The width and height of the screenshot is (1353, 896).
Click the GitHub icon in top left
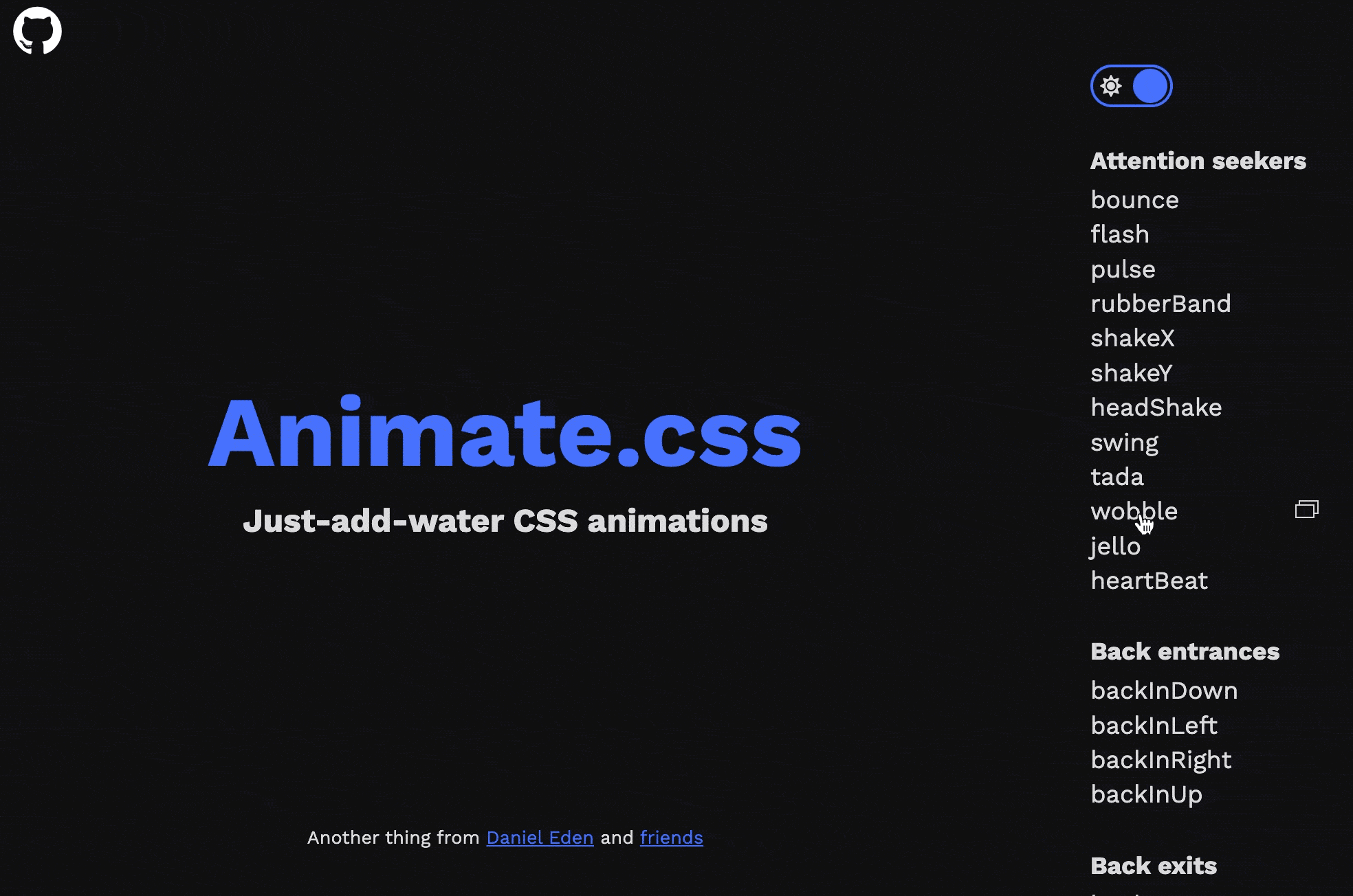[x=38, y=30]
